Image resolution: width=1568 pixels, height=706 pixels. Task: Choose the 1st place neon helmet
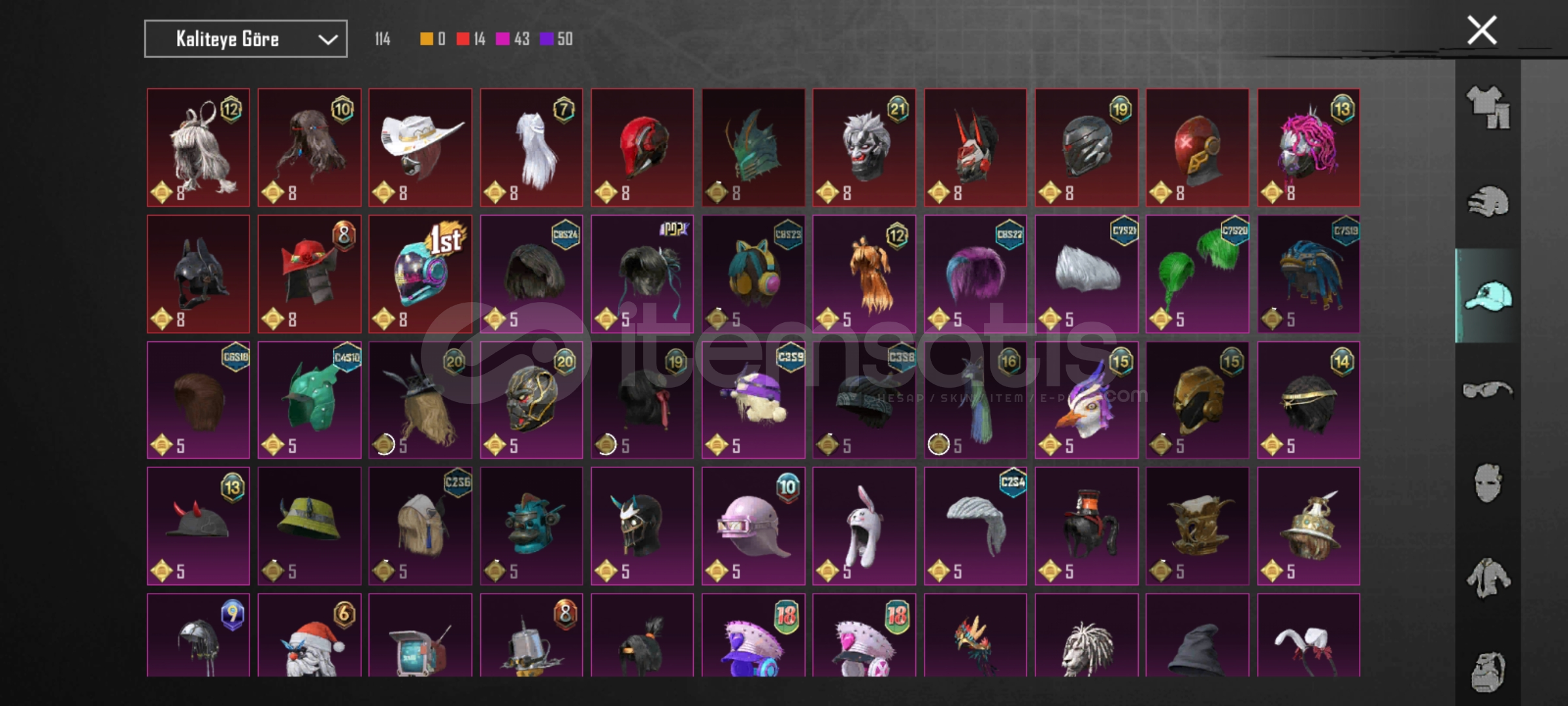(420, 274)
